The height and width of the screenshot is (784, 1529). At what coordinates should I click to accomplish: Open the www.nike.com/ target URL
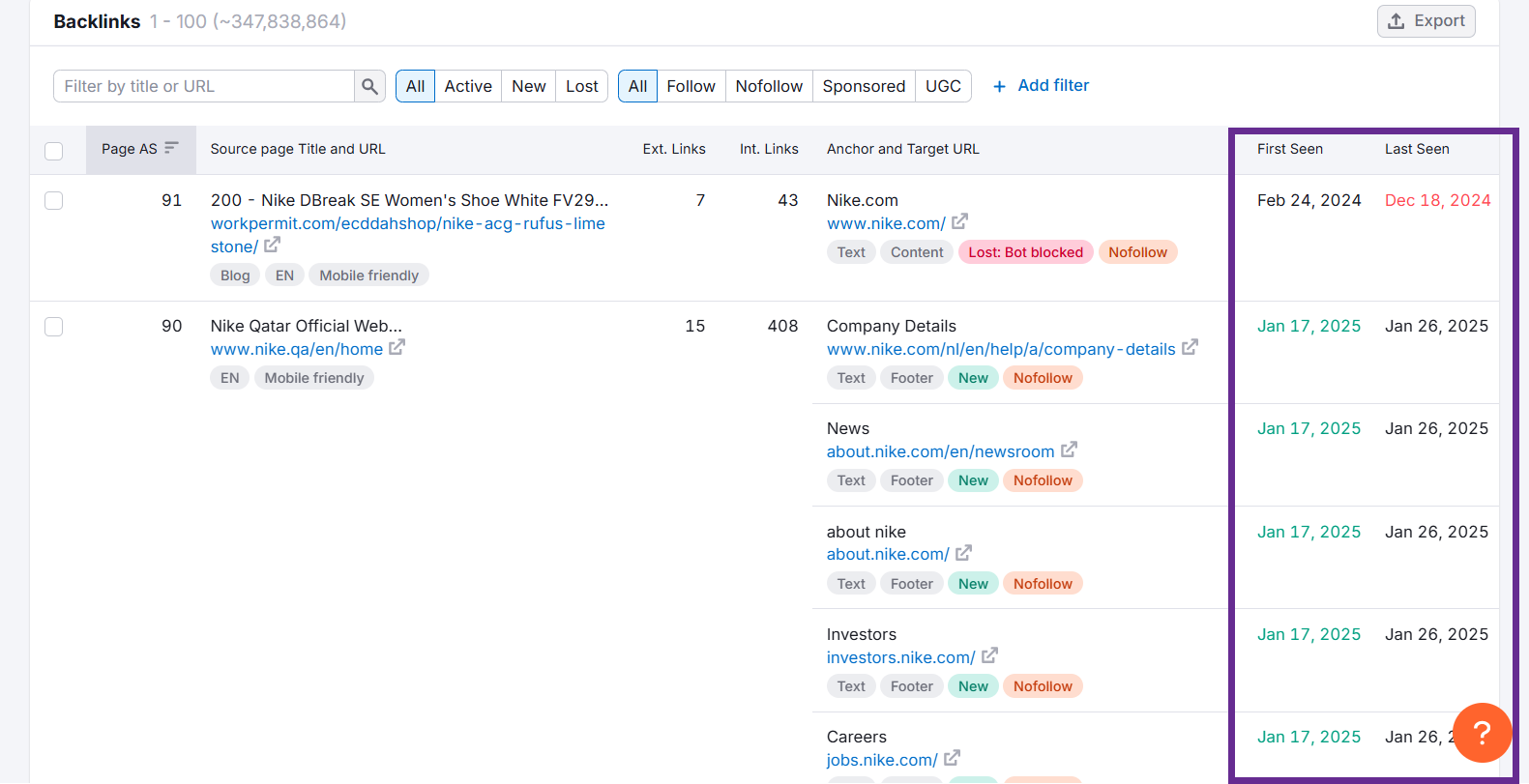point(886,223)
